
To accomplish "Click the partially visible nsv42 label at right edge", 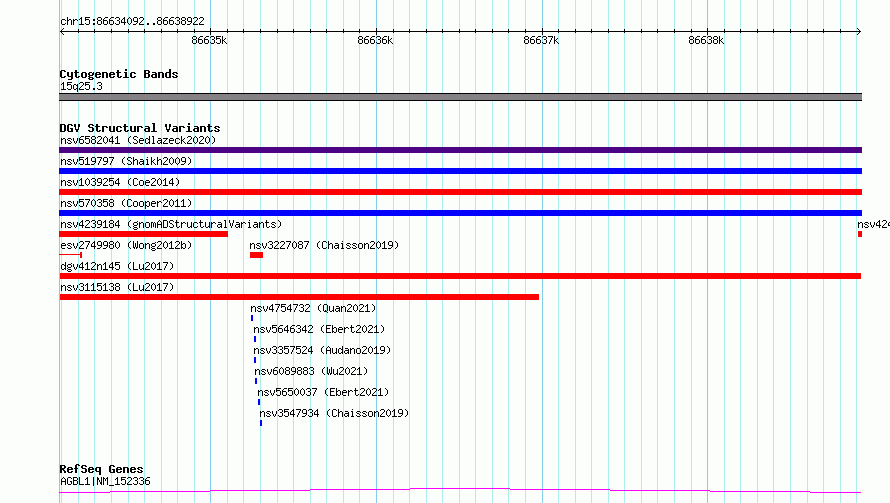I will 874,224.
